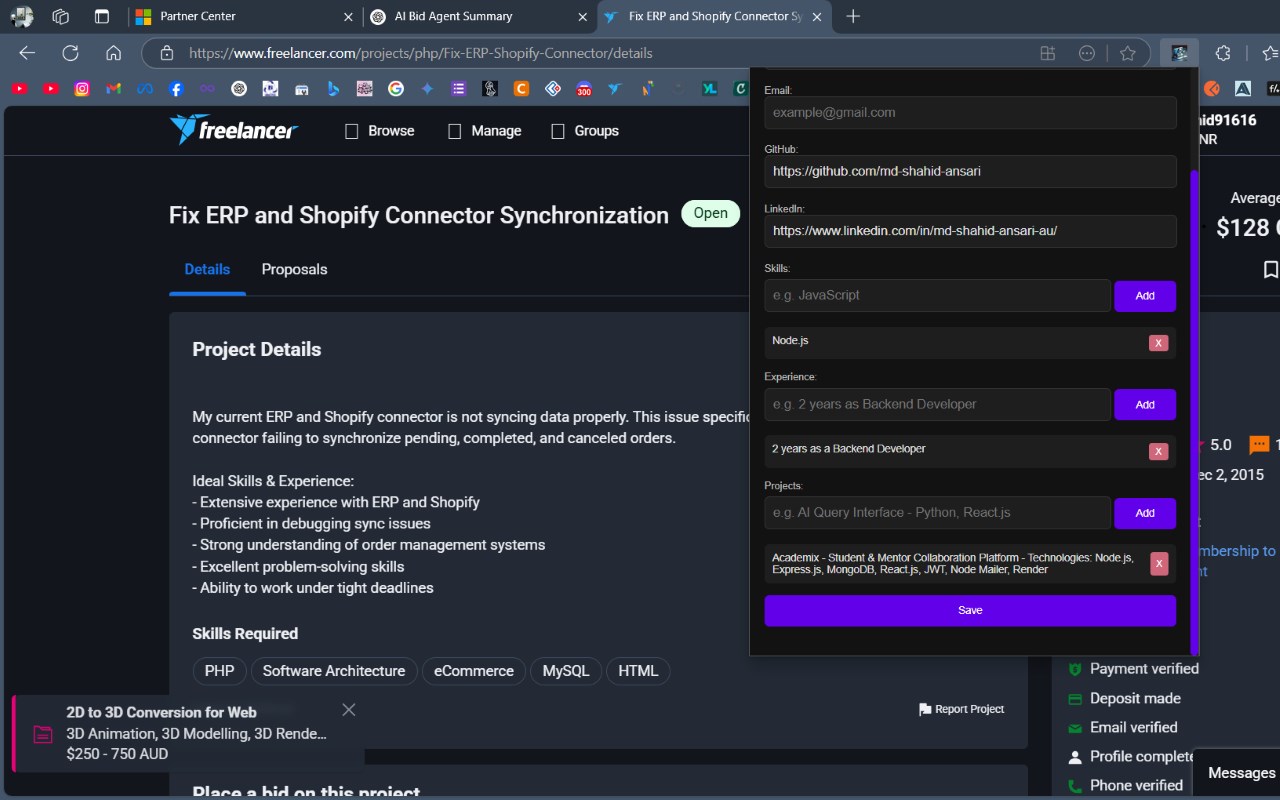
Task: Click the HTML skill tag
Action: point(638,671)
